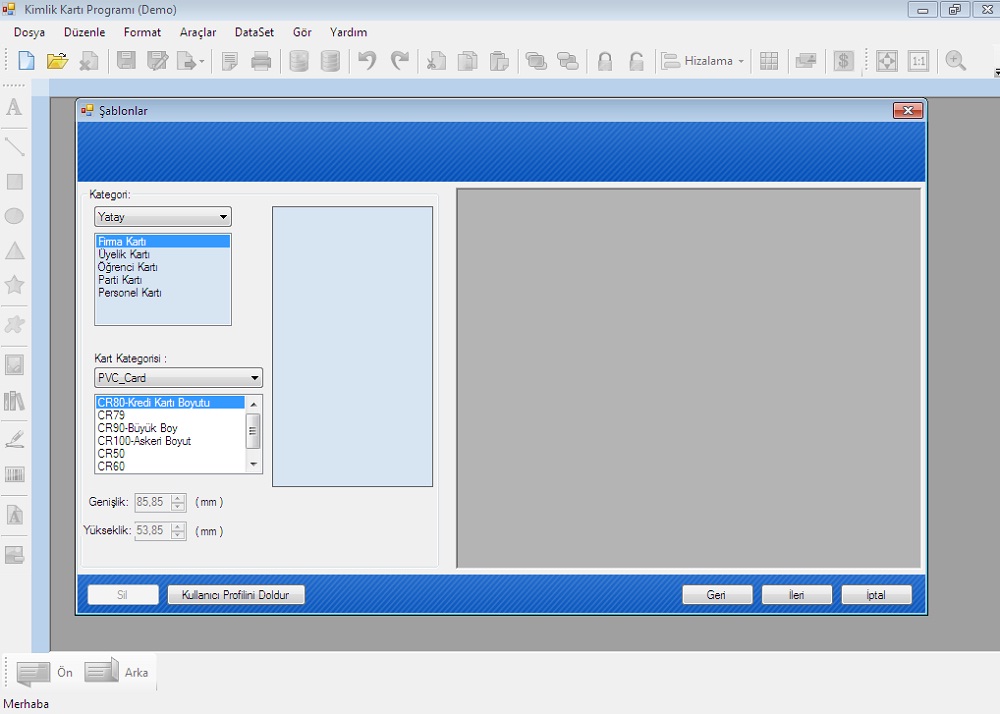The width and height of the screenshot is (1000, 714).
Task: Click the İptal button
Action: click(876, 595)
